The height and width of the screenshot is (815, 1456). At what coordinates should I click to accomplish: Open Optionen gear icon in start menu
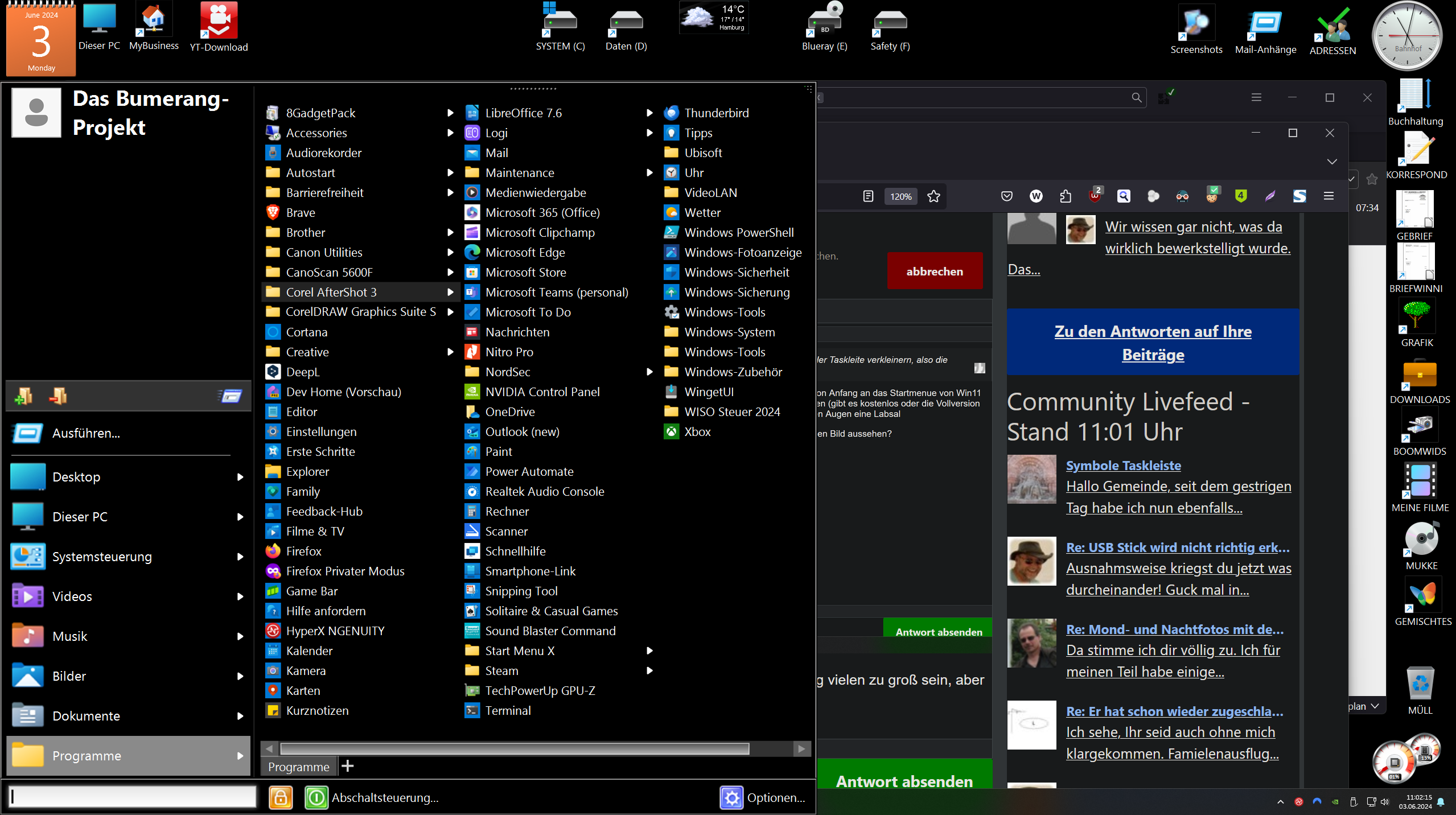click(731, 797)
